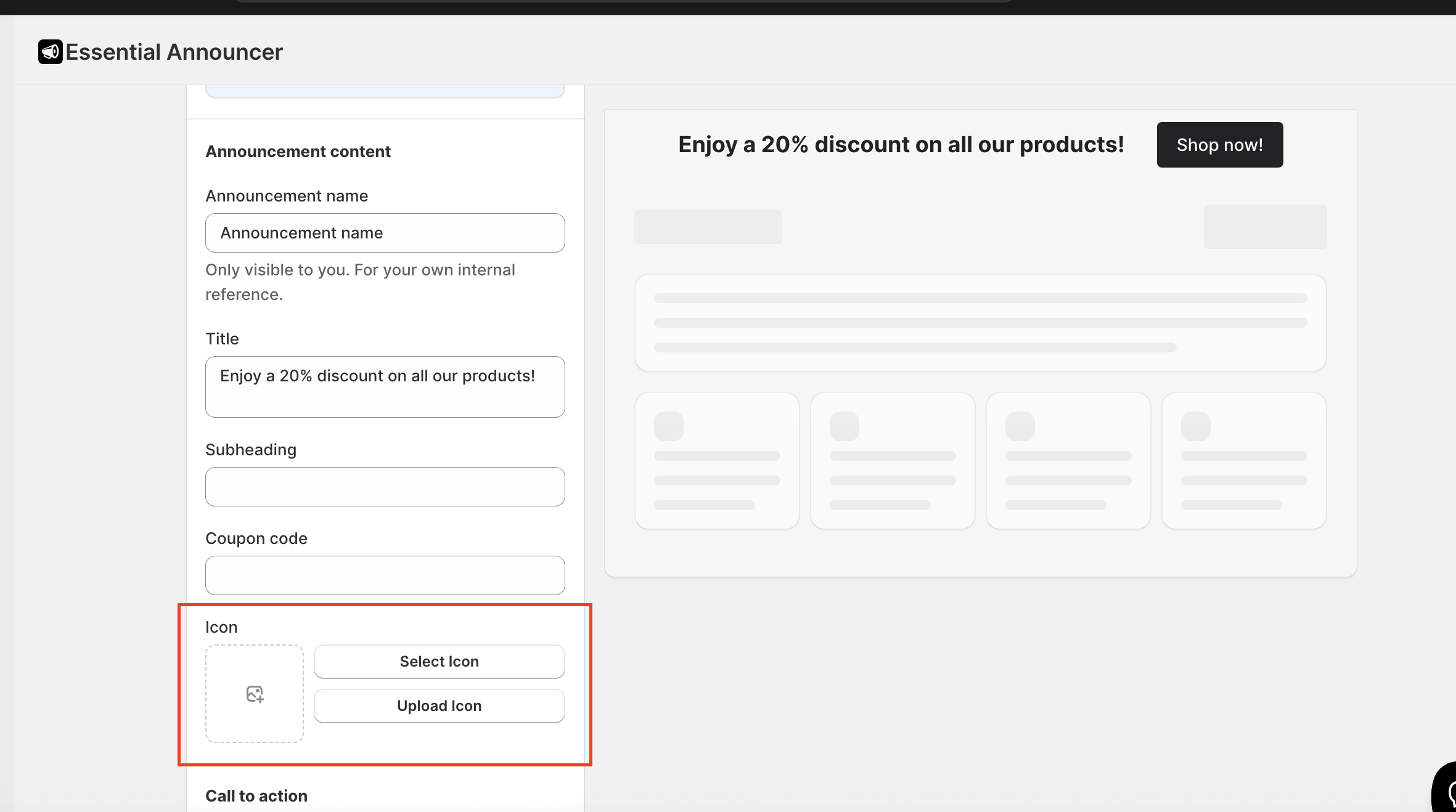Viewport: 1456px width, 812px height.
Task: Click the third skeleton product card
Action: tap(1068, 461)
